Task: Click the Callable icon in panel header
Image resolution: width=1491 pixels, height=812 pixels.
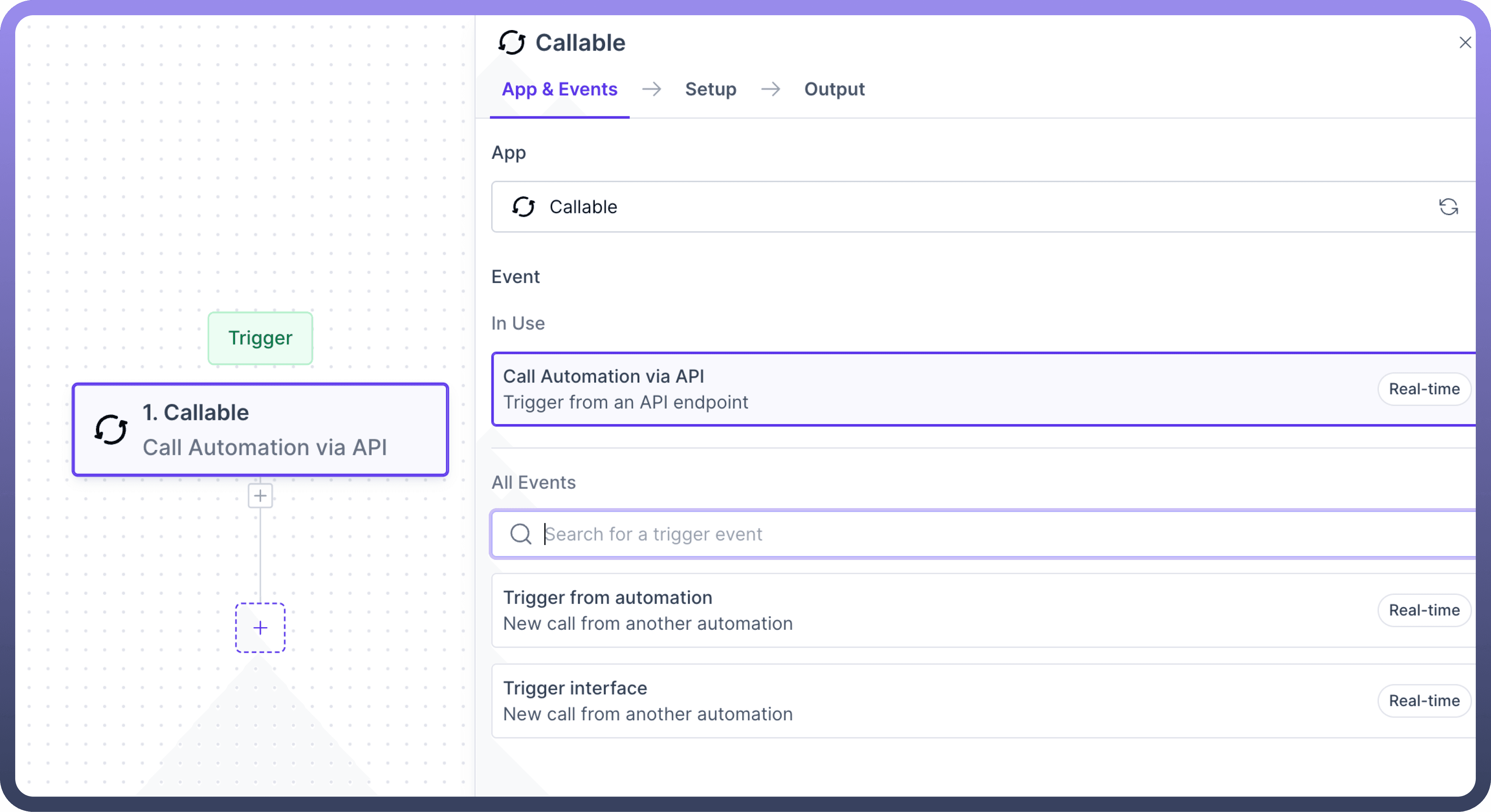Action: tap(512, 43)
